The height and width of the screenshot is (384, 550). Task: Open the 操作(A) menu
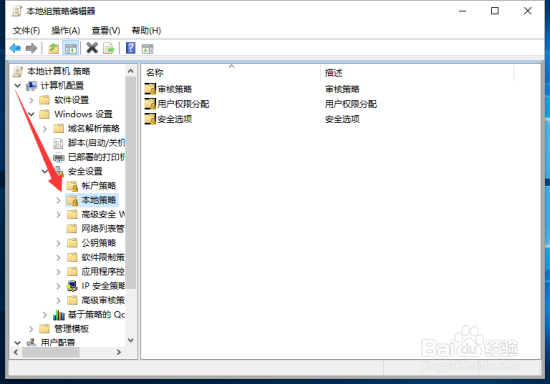tap(66, 31)
